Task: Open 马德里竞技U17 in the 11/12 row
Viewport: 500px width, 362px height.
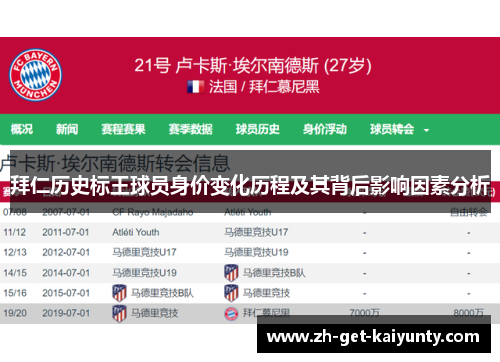Action: pos(256,232)
